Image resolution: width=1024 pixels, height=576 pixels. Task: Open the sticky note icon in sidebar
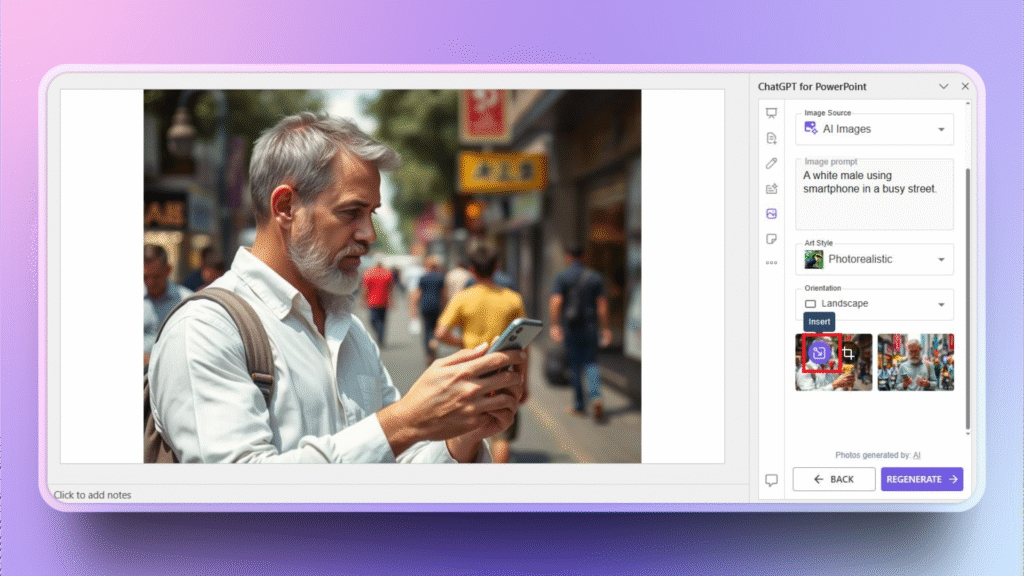(x=771, y=239)
